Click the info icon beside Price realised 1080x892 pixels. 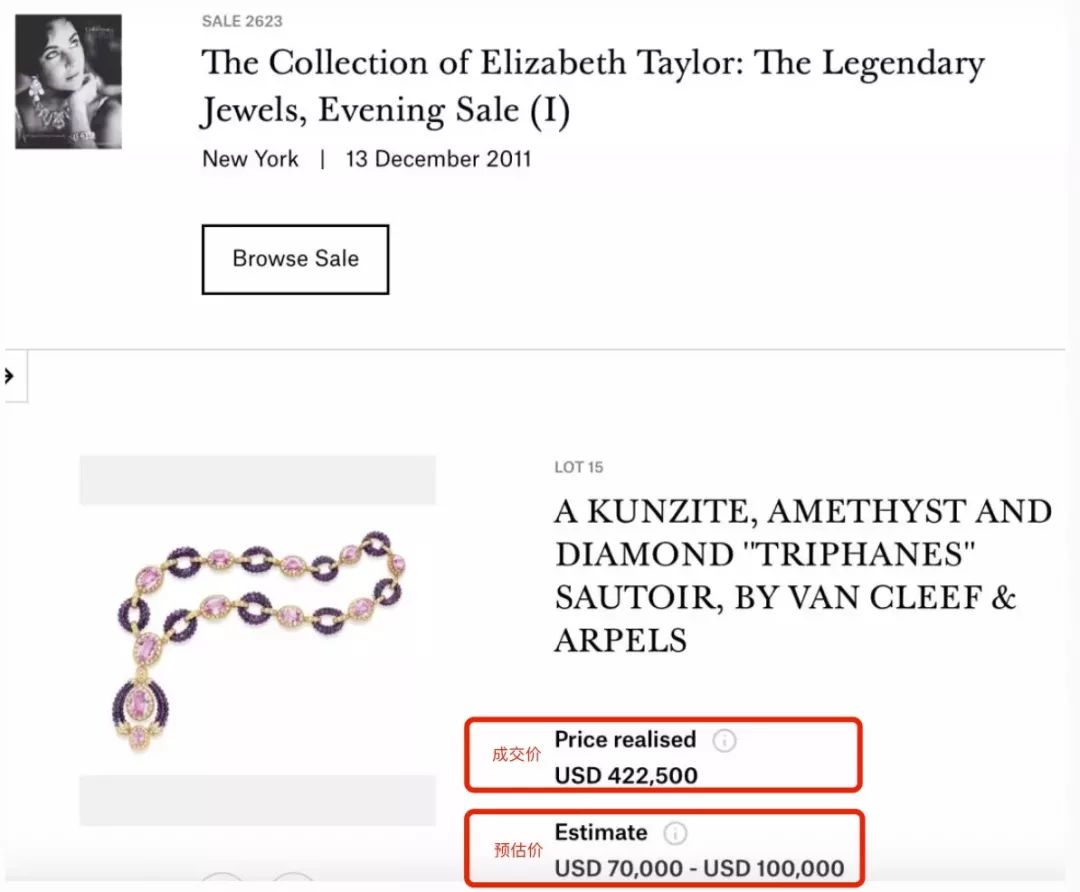(x=725, y=741)
